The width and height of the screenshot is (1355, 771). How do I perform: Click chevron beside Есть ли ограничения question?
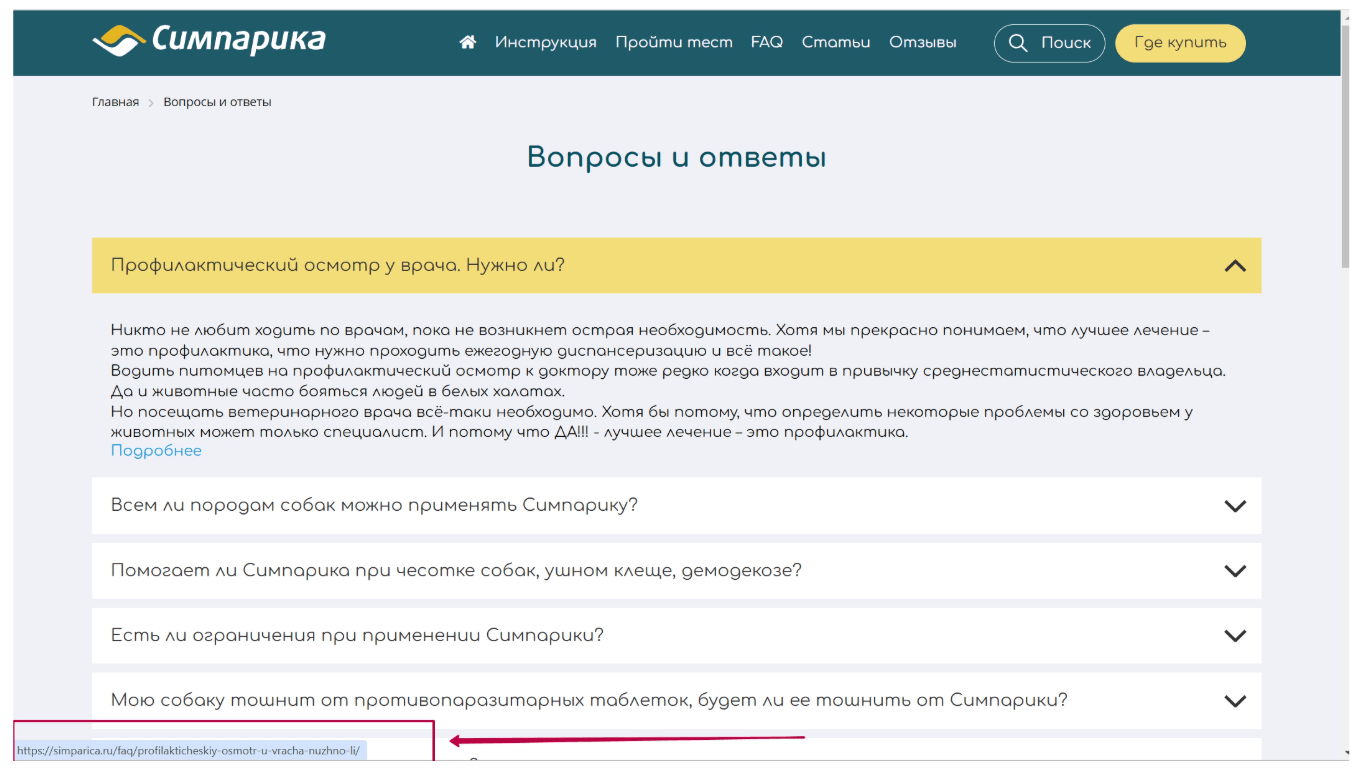click(x=1235, y=636)
